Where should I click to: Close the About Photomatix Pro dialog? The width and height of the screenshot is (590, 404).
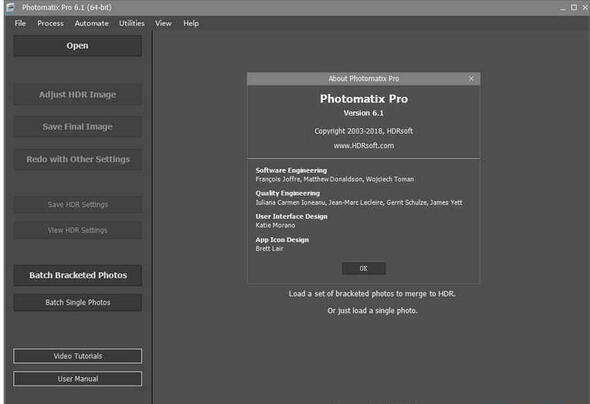(x=471, y=79)
